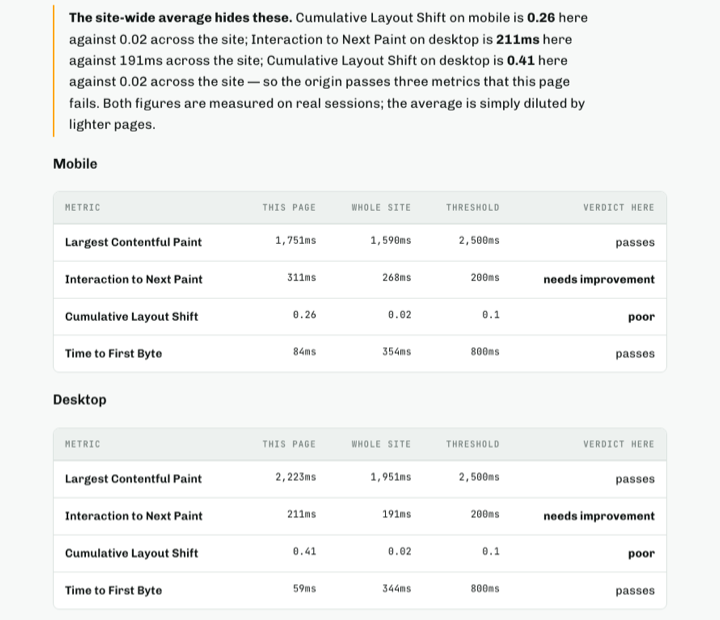Click the 354ms whole-site value
This screenshot has width=720, height=620.
point(397,352)
